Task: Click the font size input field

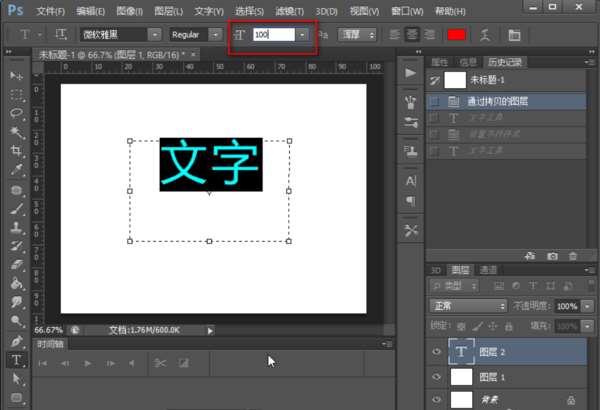Action: click(274, 35)
